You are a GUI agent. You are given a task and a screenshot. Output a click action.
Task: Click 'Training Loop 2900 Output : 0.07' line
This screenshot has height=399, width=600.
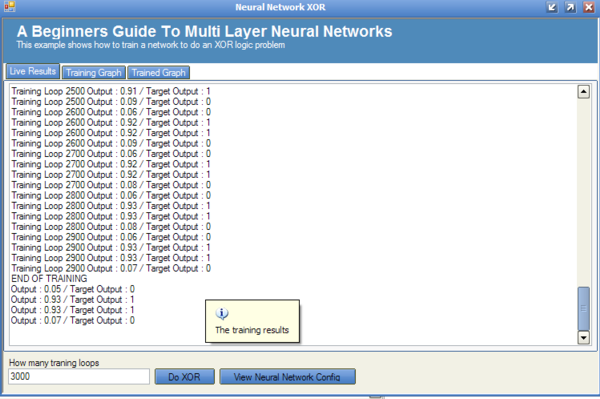coord(111,268)
